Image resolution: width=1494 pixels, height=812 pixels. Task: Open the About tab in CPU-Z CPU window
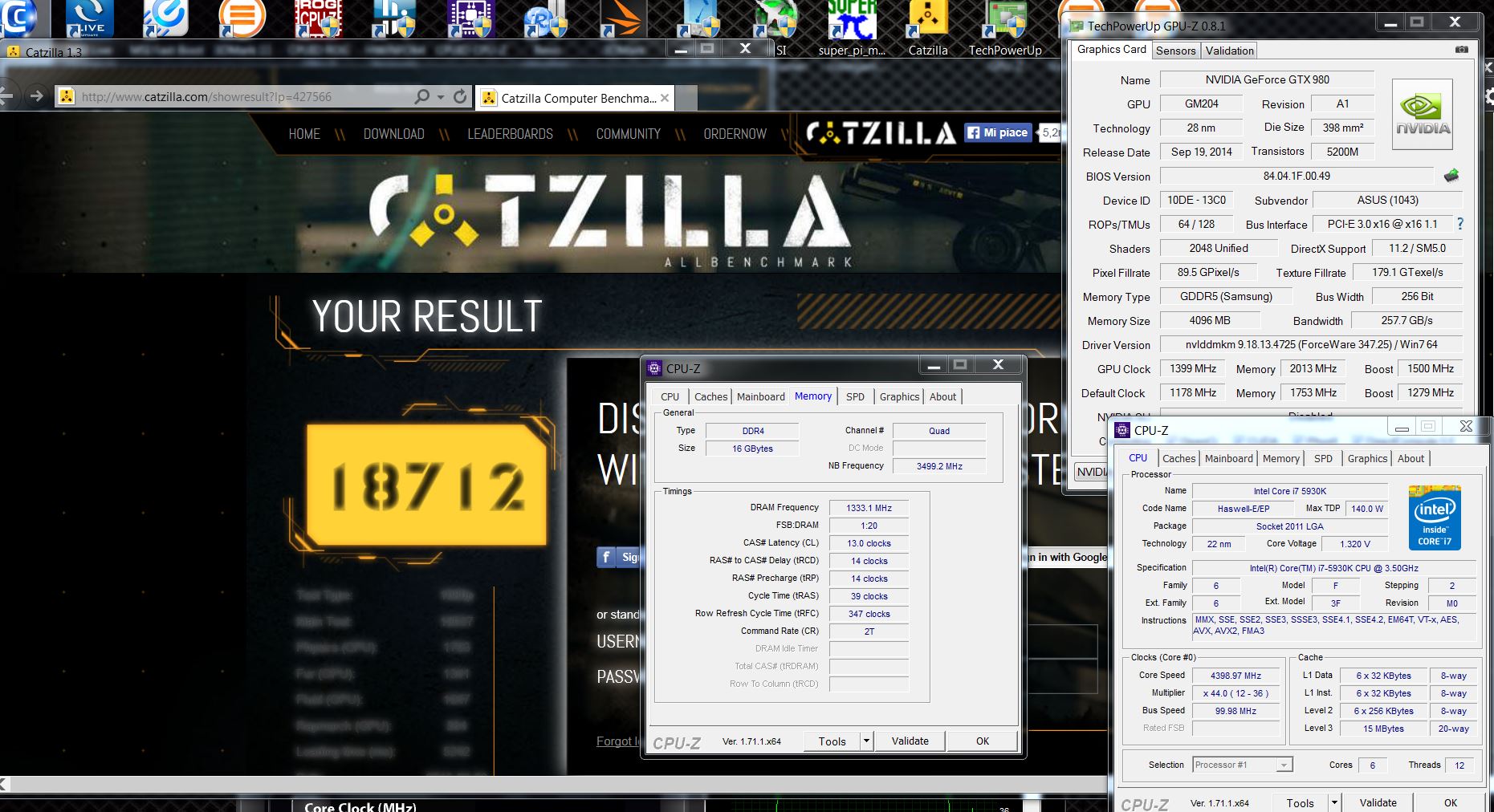pyautogui.click(x=1411, y=458)
